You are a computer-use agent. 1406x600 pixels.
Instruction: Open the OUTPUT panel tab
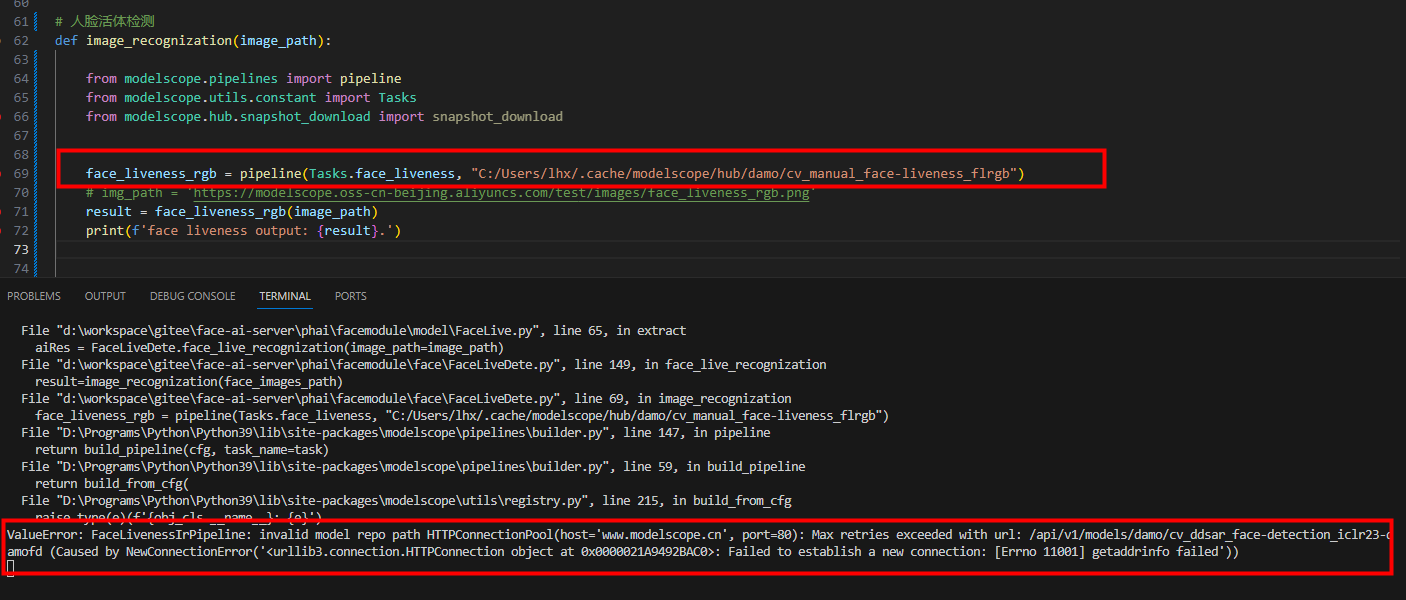[105, 296]
